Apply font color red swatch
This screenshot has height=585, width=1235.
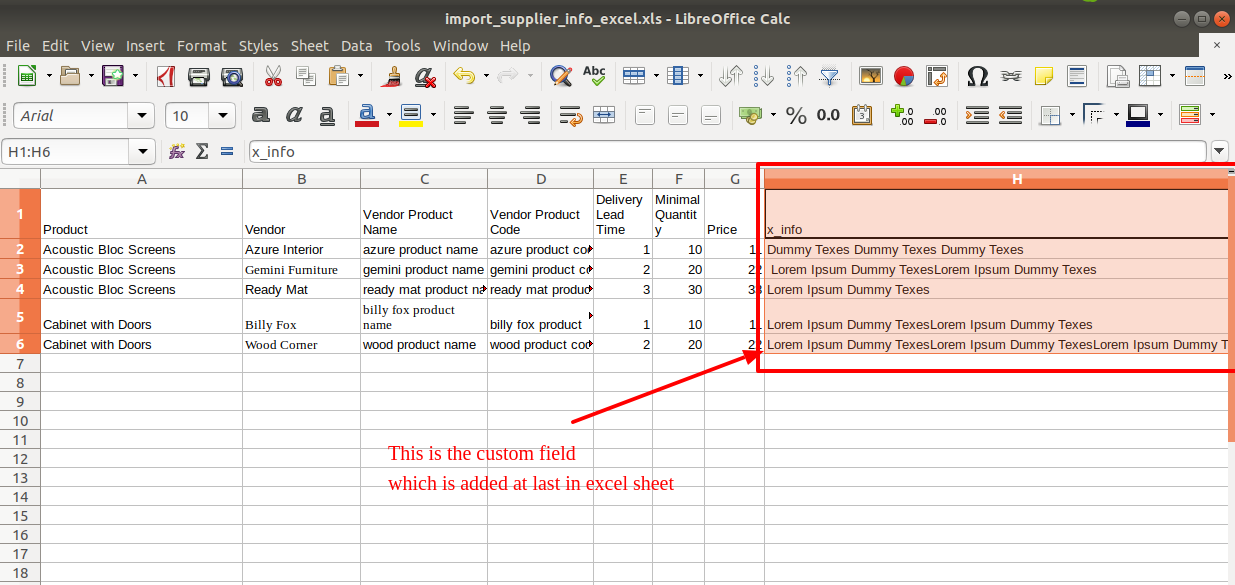point(367,115)
